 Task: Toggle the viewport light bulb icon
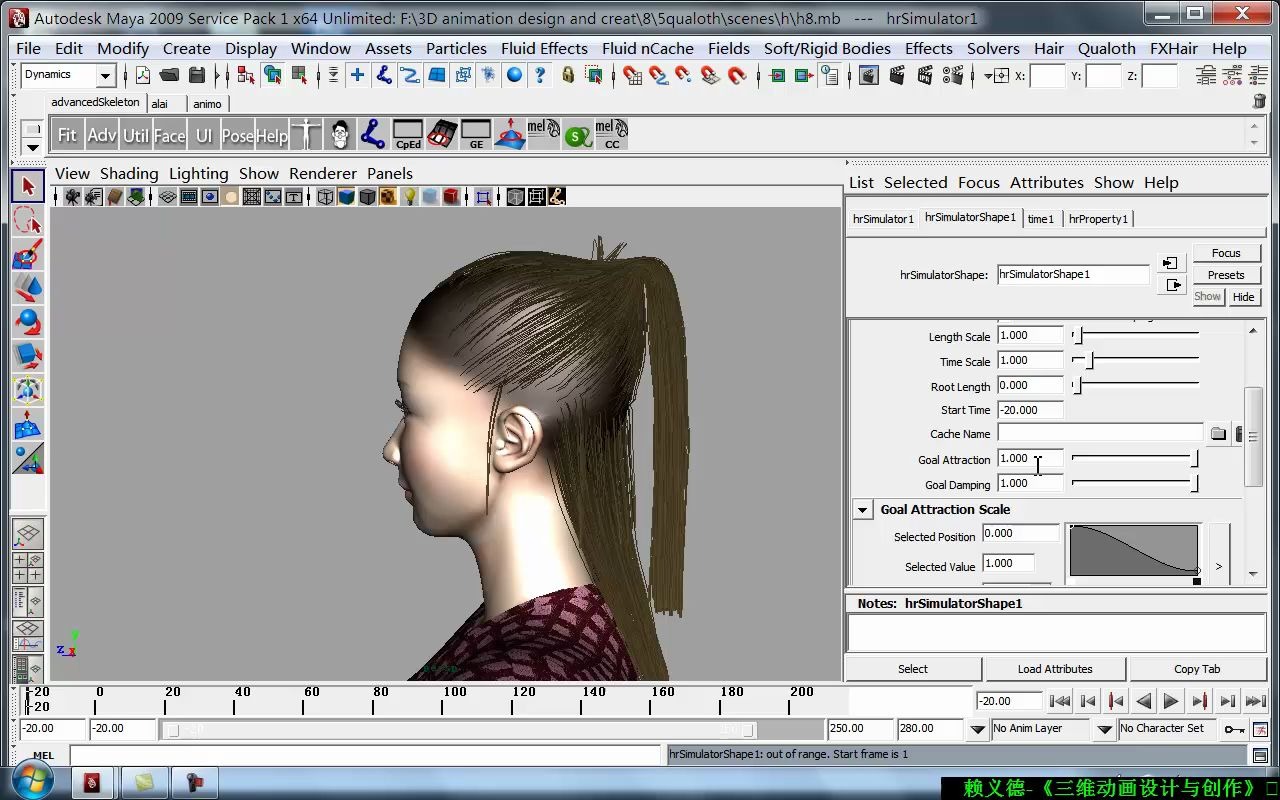point(409,197)
